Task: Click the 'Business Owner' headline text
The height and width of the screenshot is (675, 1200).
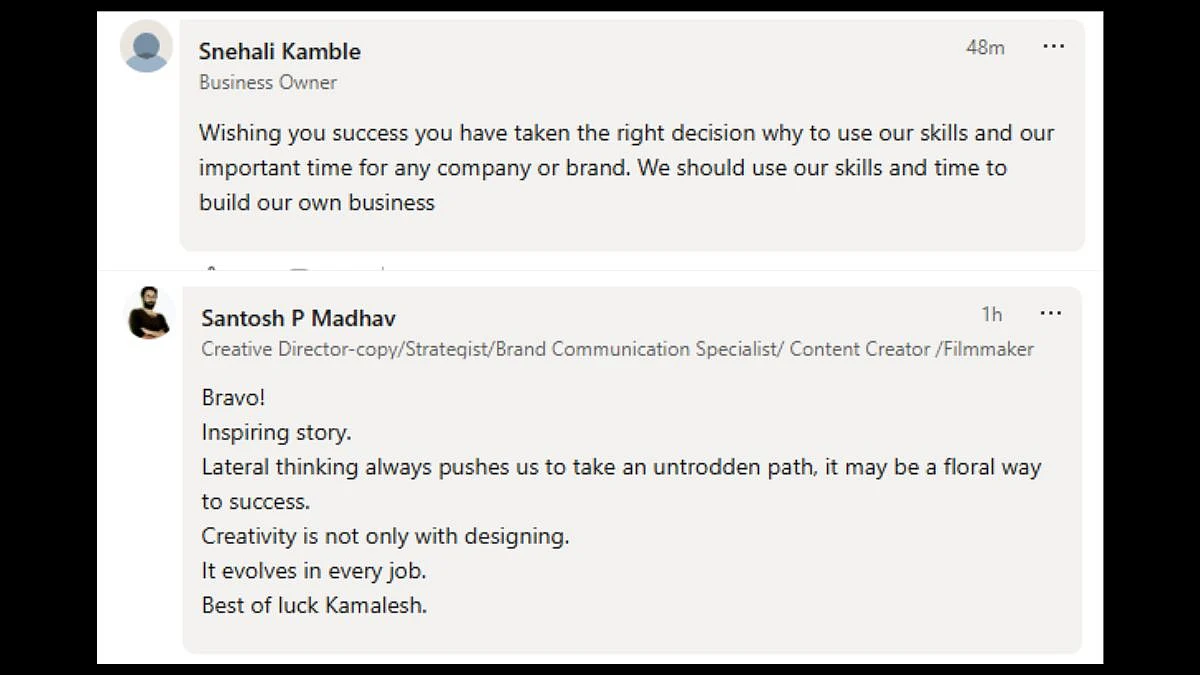Action: tap(268, 82)
